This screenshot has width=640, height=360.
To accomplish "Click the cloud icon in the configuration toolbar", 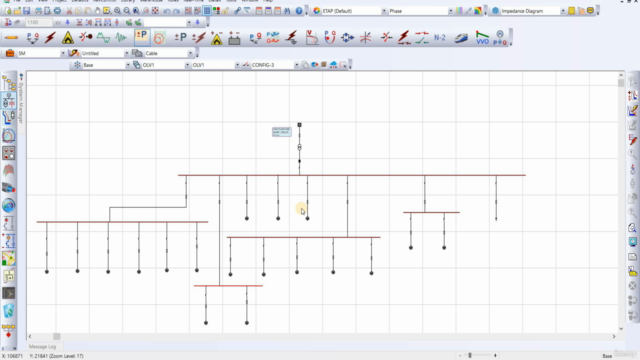I will click(333, 65).
